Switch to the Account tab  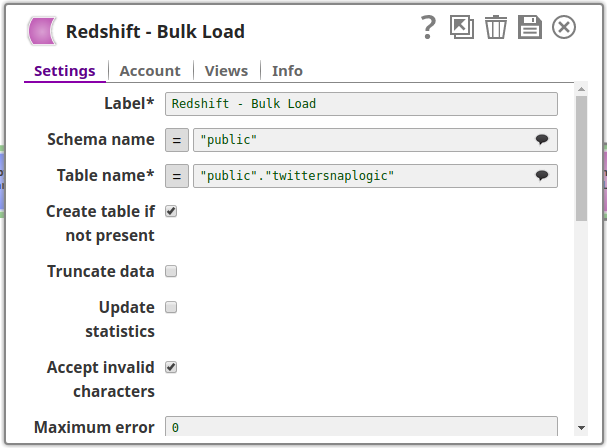tap(150, 71)
